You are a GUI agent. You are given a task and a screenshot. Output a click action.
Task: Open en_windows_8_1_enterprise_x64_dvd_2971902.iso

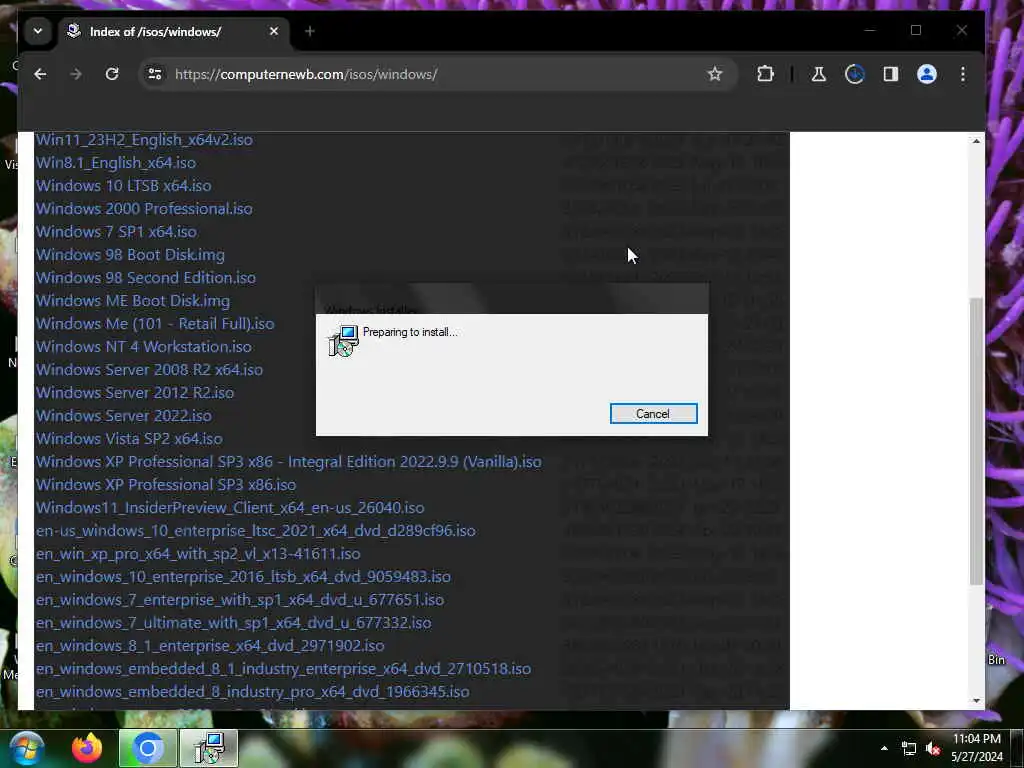pos(210,645)
